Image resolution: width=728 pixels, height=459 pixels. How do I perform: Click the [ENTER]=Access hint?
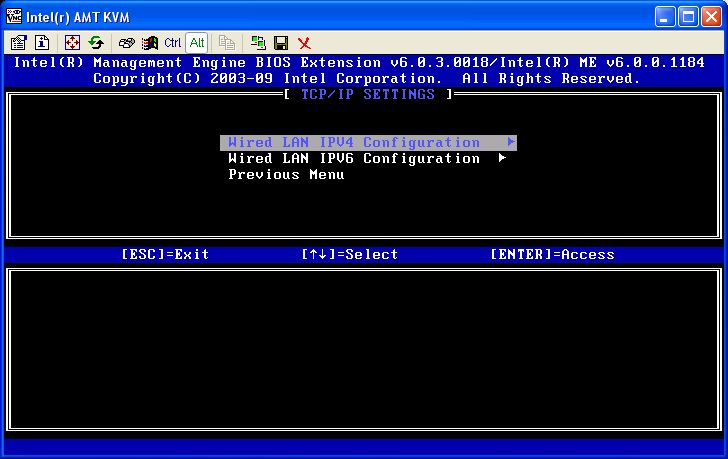pyautogui.click(x=552, y=255)
